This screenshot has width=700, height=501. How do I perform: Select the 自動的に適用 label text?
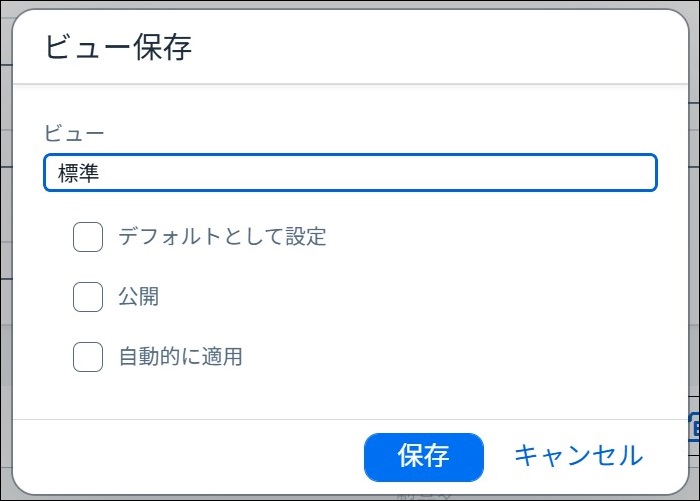(181, 356)
